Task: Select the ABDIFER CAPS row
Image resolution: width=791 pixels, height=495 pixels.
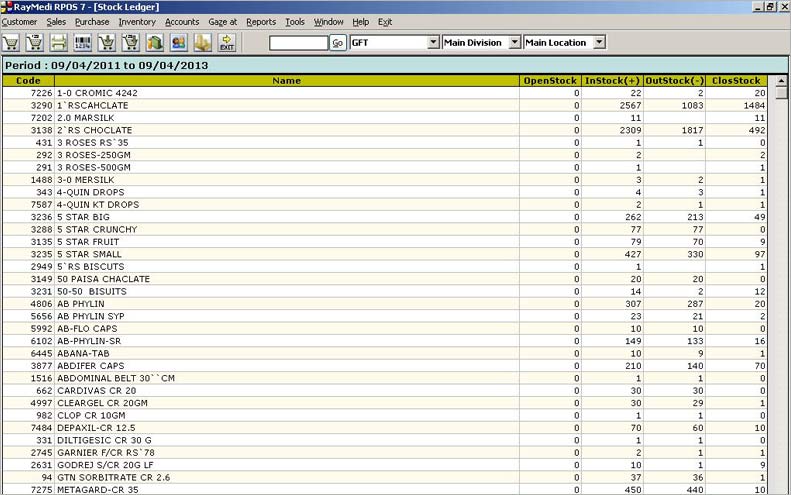Action: pos(385,366)
